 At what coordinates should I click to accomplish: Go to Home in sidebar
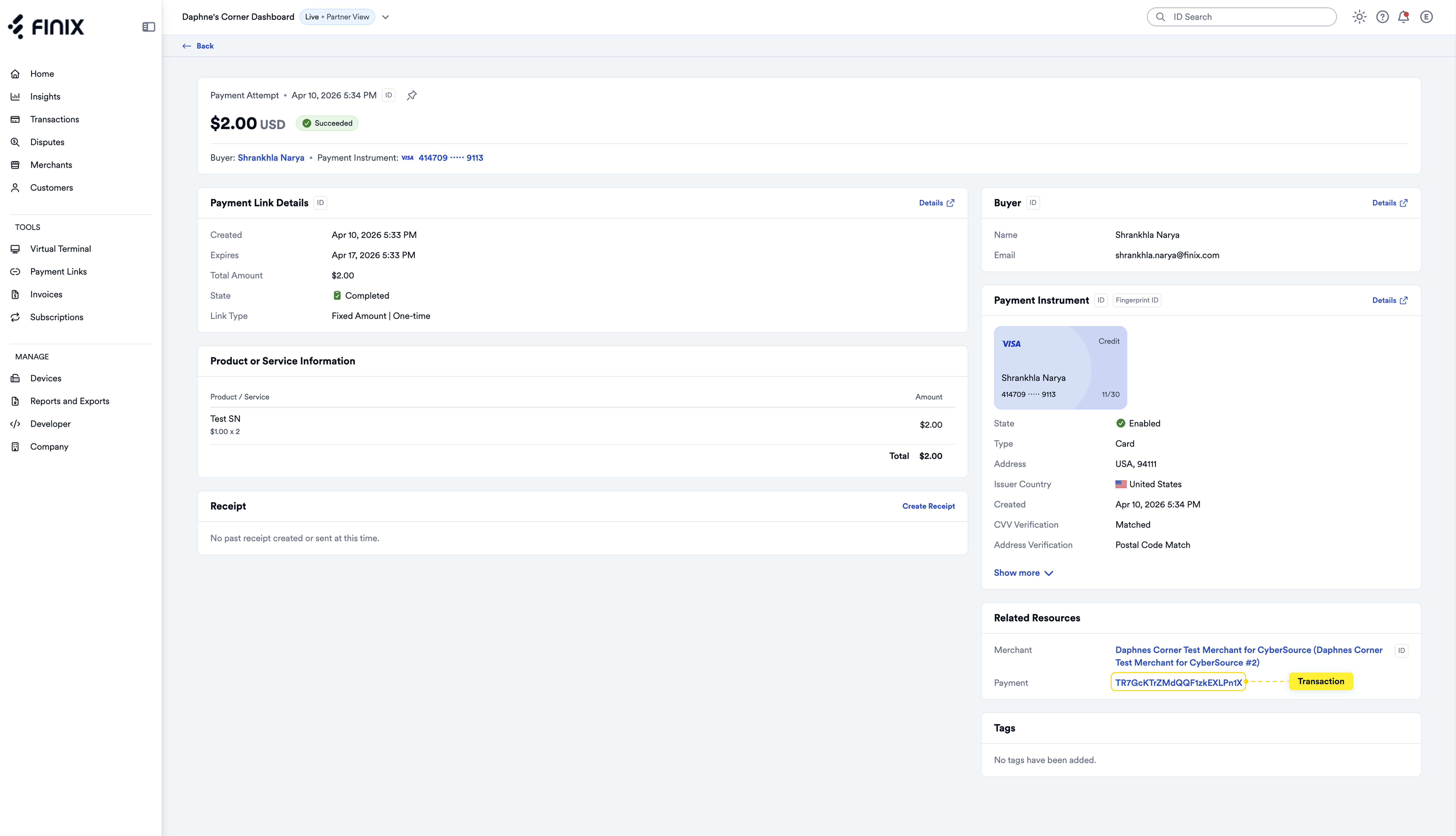click(x=42, y=74)
